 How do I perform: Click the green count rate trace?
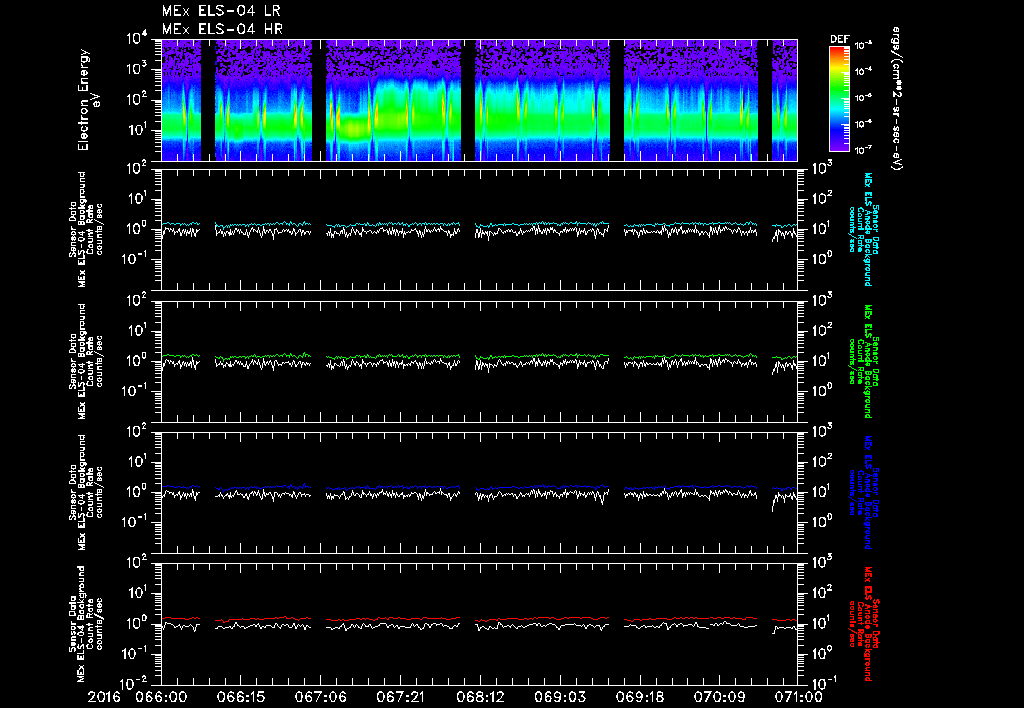[x=392, y=357]
